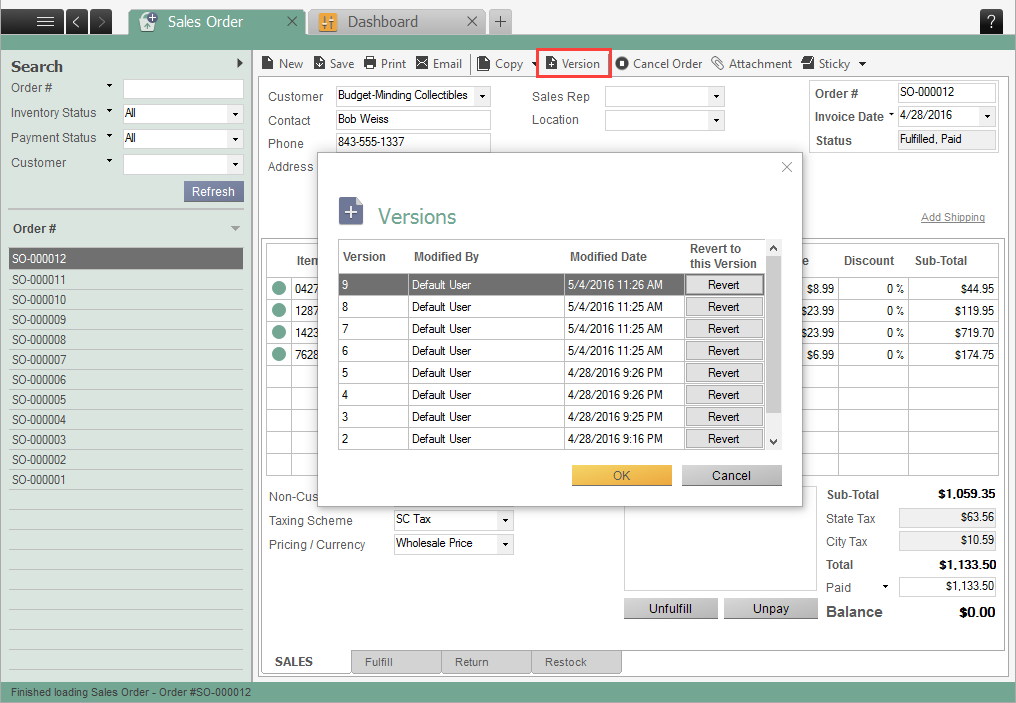Open the Invoice Date picker dropdown
The image size is (1016, 703).
click(x=987, y=117)
